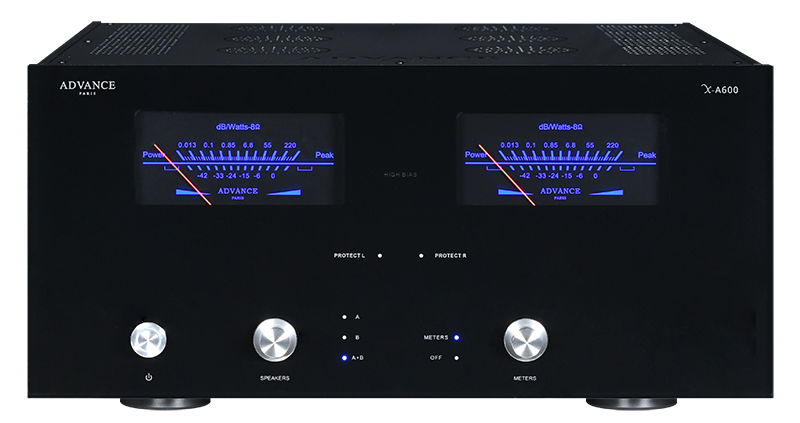Click the right rubber foot of the amplifier
This screenshot has height=423, width=800.
(632, 403)
